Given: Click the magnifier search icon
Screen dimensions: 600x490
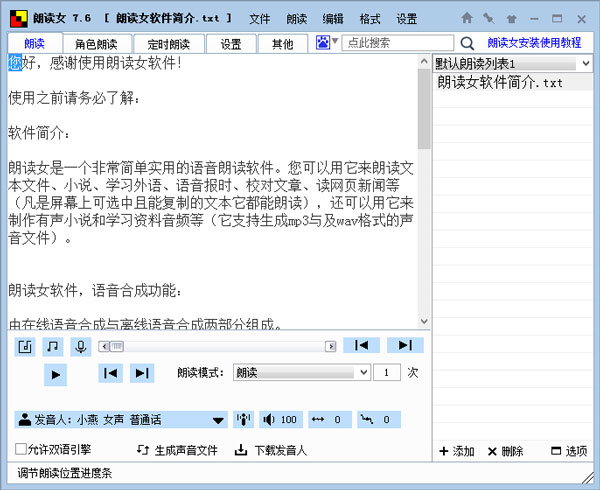Looking at the screenshot, I should tap(467, 43).
